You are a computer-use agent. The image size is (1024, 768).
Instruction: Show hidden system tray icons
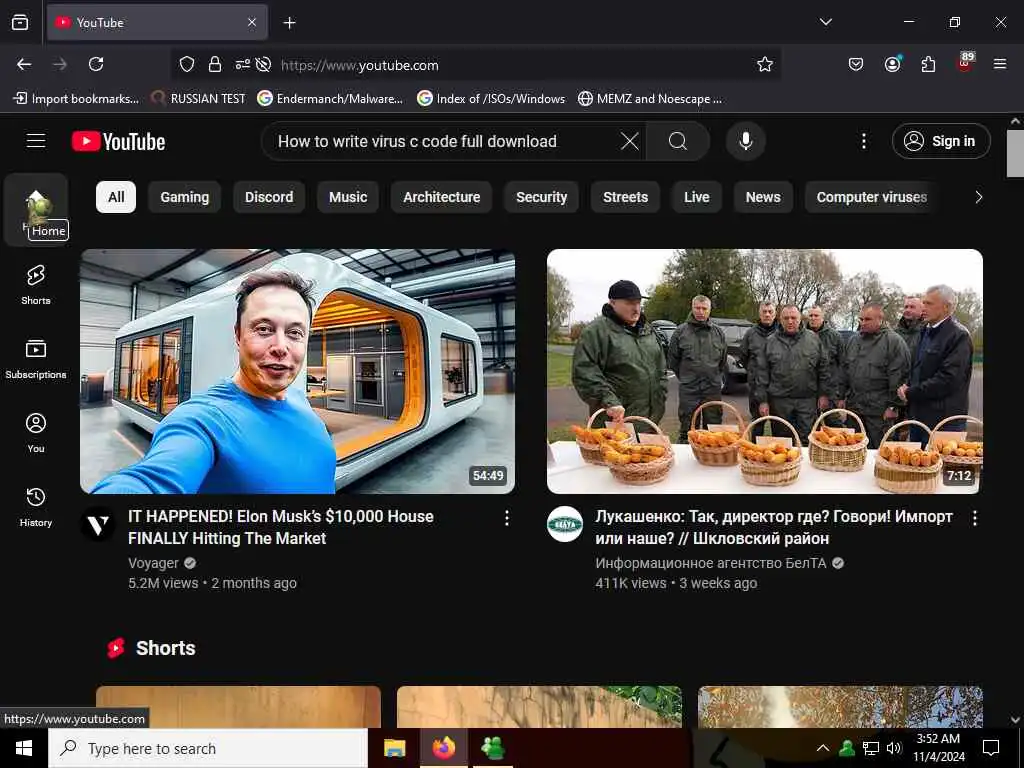coord(823,748)
